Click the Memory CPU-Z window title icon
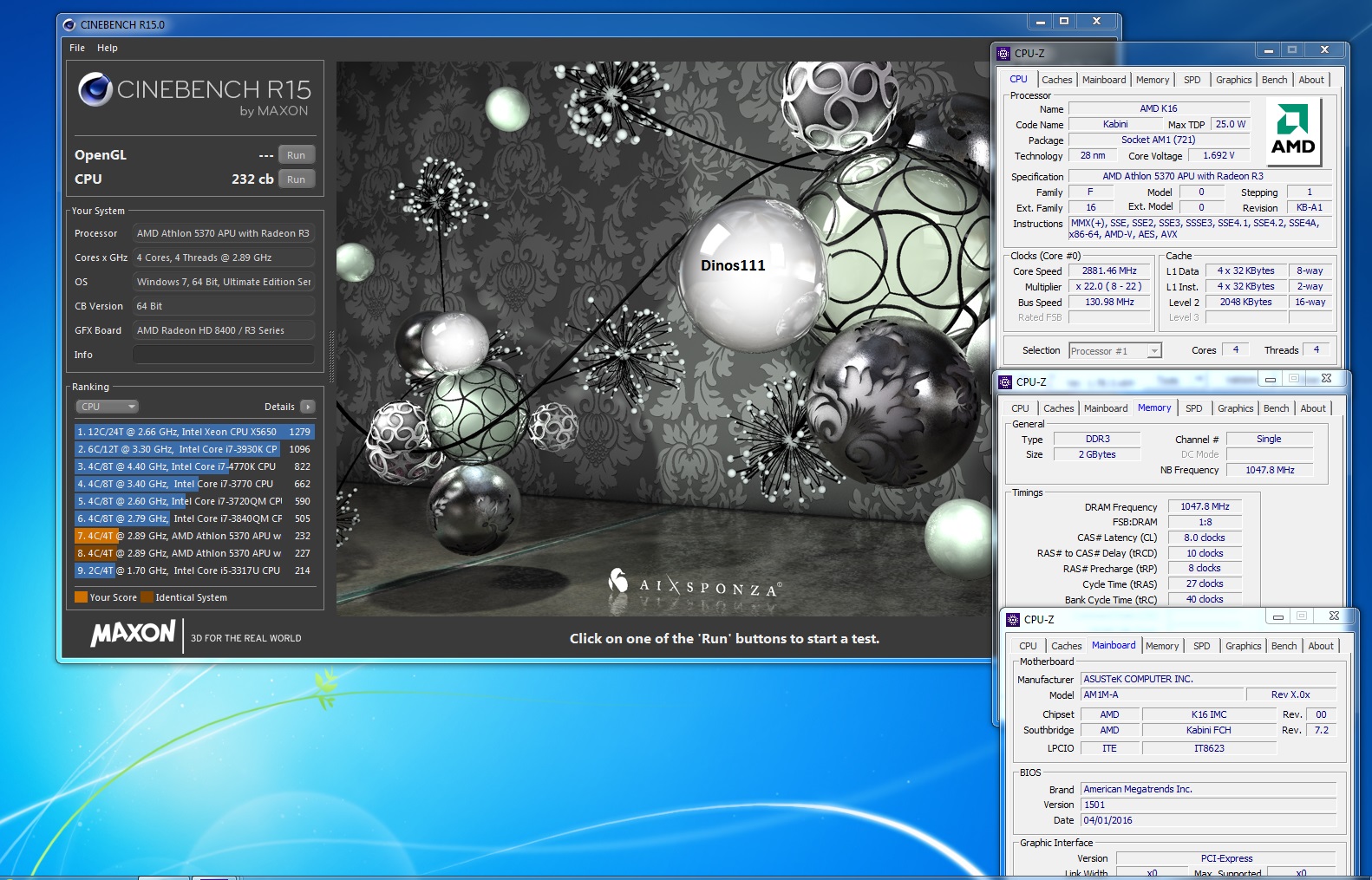1372x880 pixels. tap(1005, 381)
